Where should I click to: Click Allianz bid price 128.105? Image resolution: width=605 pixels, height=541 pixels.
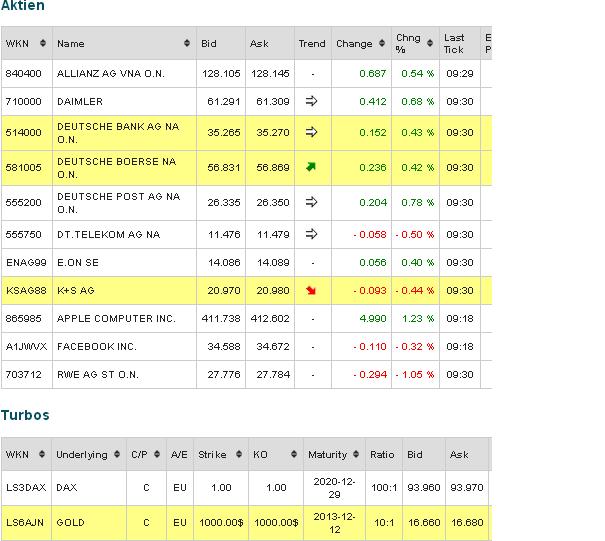pos(221,73)
